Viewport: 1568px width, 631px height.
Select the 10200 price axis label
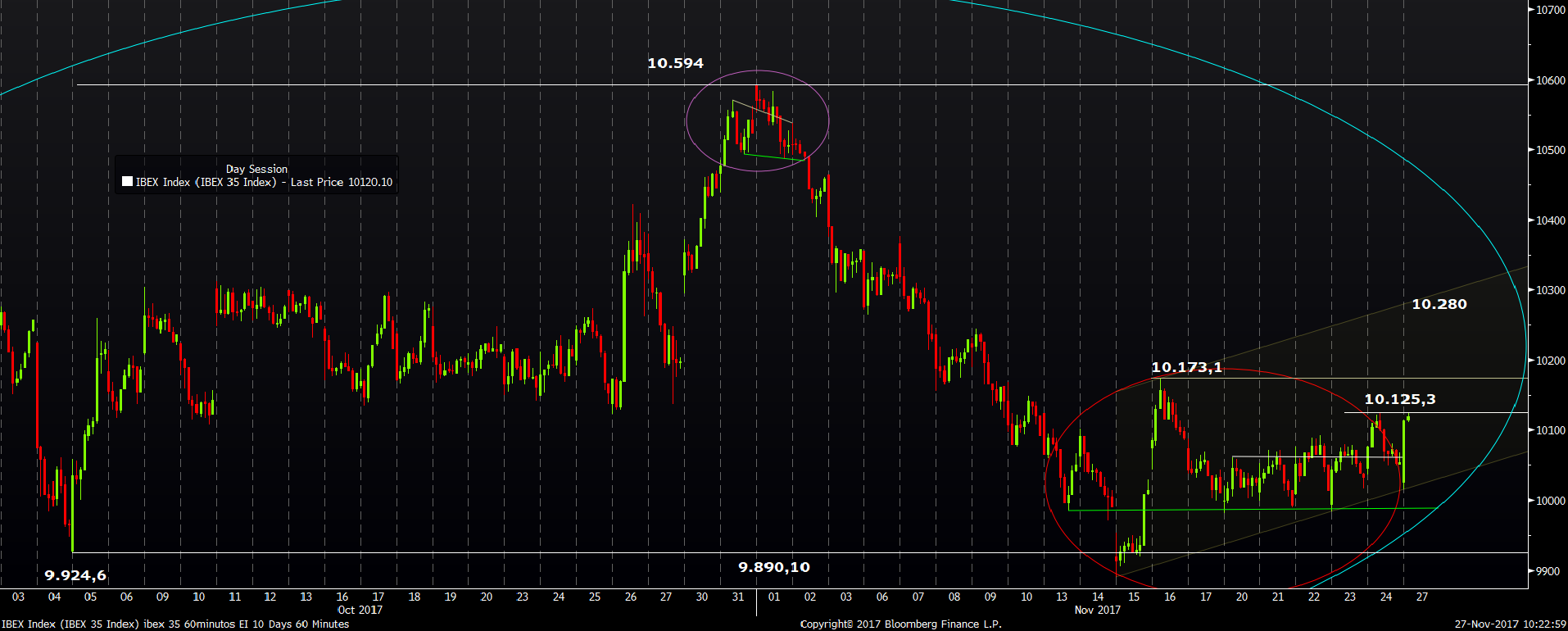pyautogui.click(x=1551, y=361)
